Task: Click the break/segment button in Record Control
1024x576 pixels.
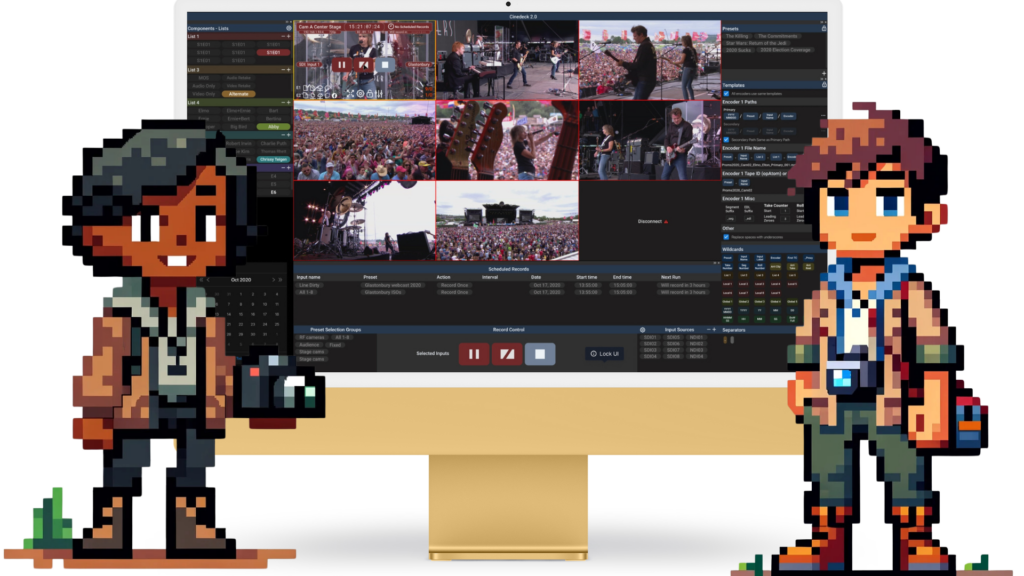Action: point(507,354)
